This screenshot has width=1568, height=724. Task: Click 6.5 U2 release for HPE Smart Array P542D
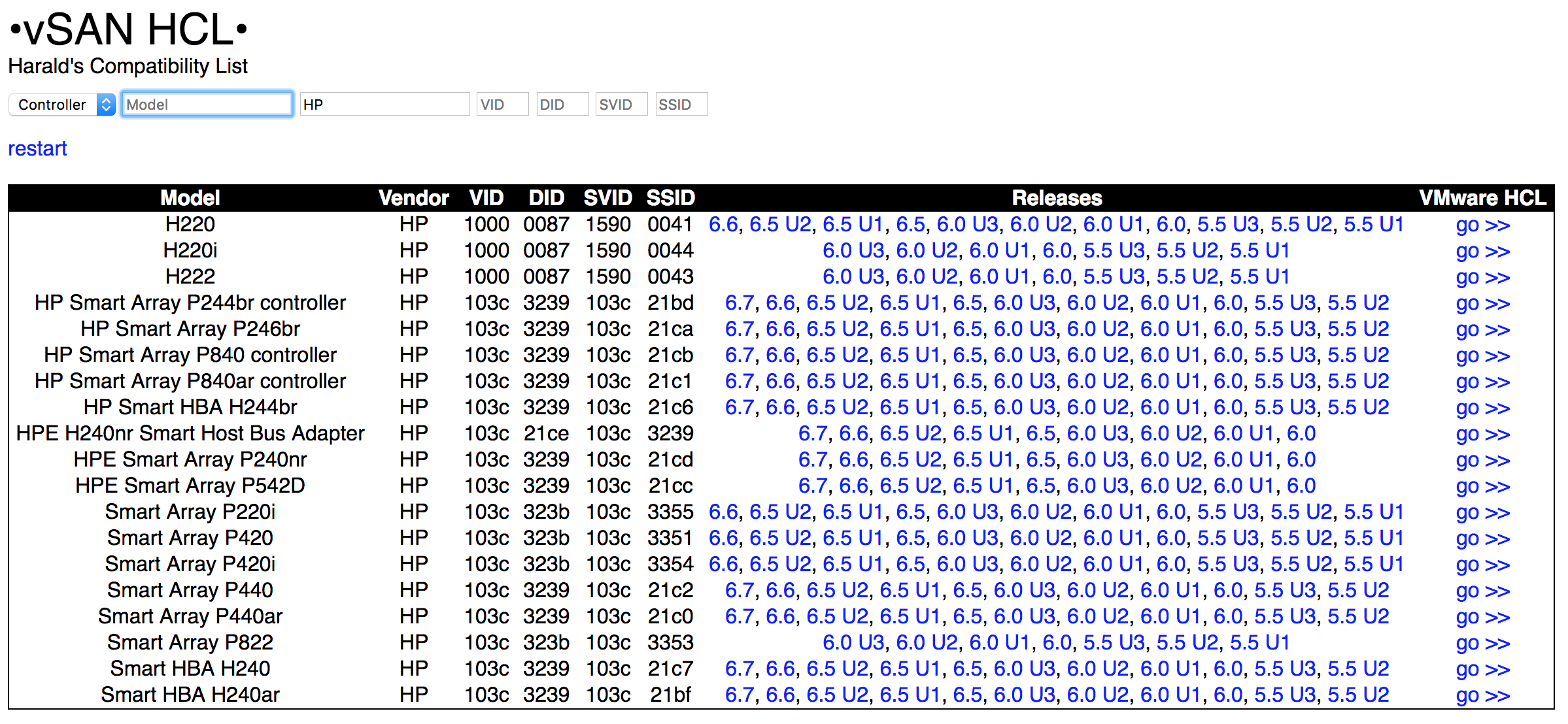pos(910,486)
